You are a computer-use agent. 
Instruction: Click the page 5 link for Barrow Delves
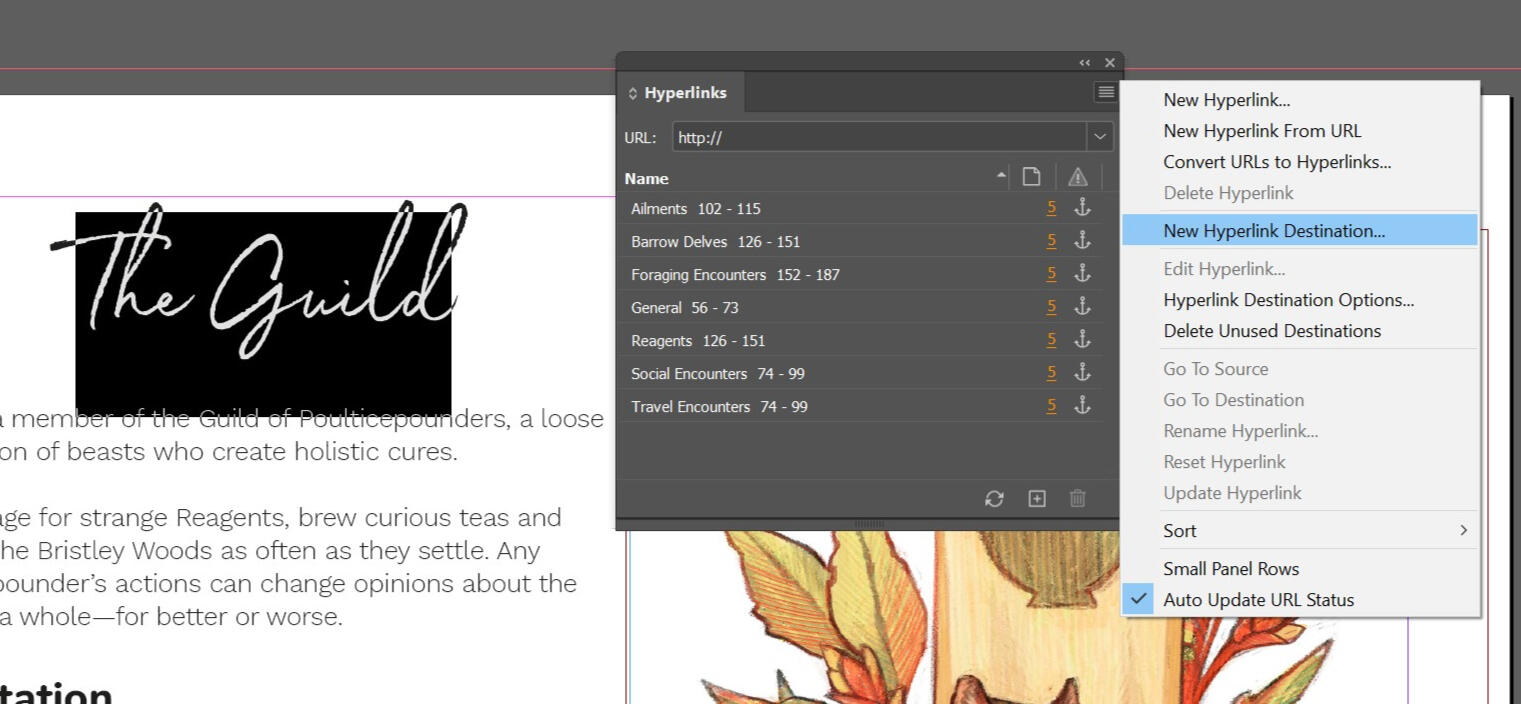tap(1051, 240)
